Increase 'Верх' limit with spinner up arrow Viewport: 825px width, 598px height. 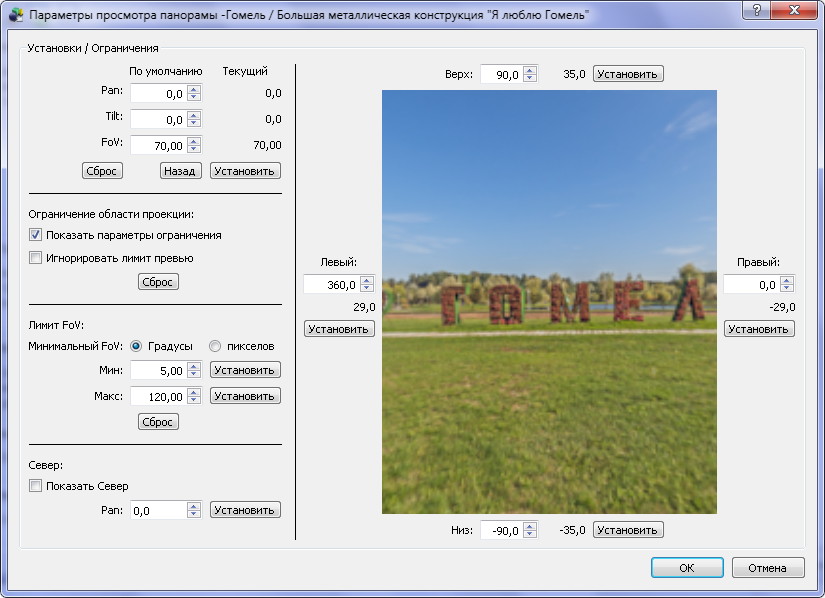coord(530,70)
